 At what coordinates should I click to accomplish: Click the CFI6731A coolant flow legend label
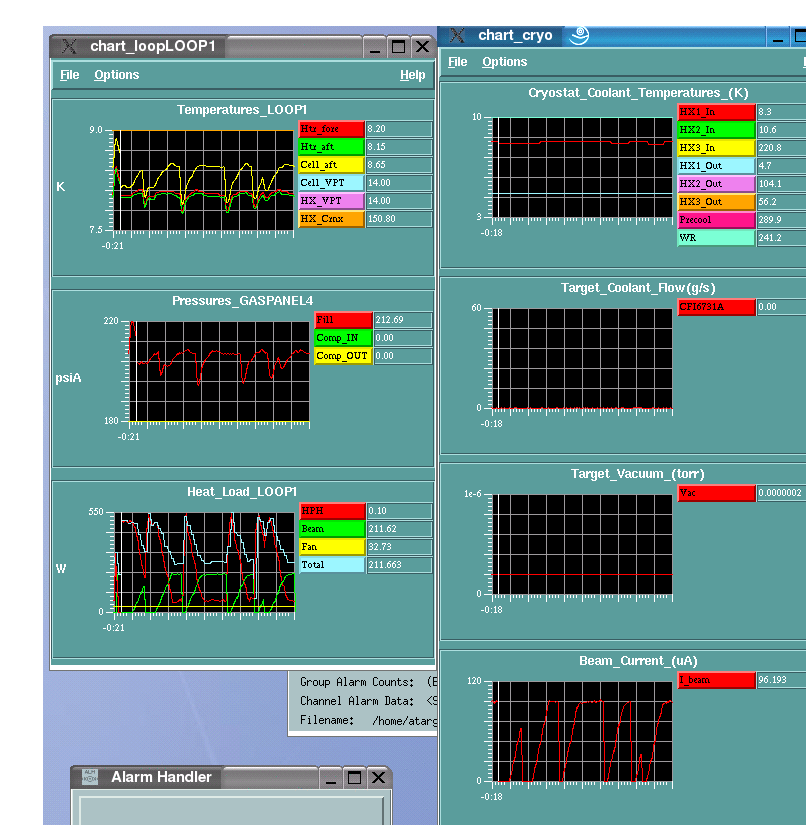coord(717,307)
